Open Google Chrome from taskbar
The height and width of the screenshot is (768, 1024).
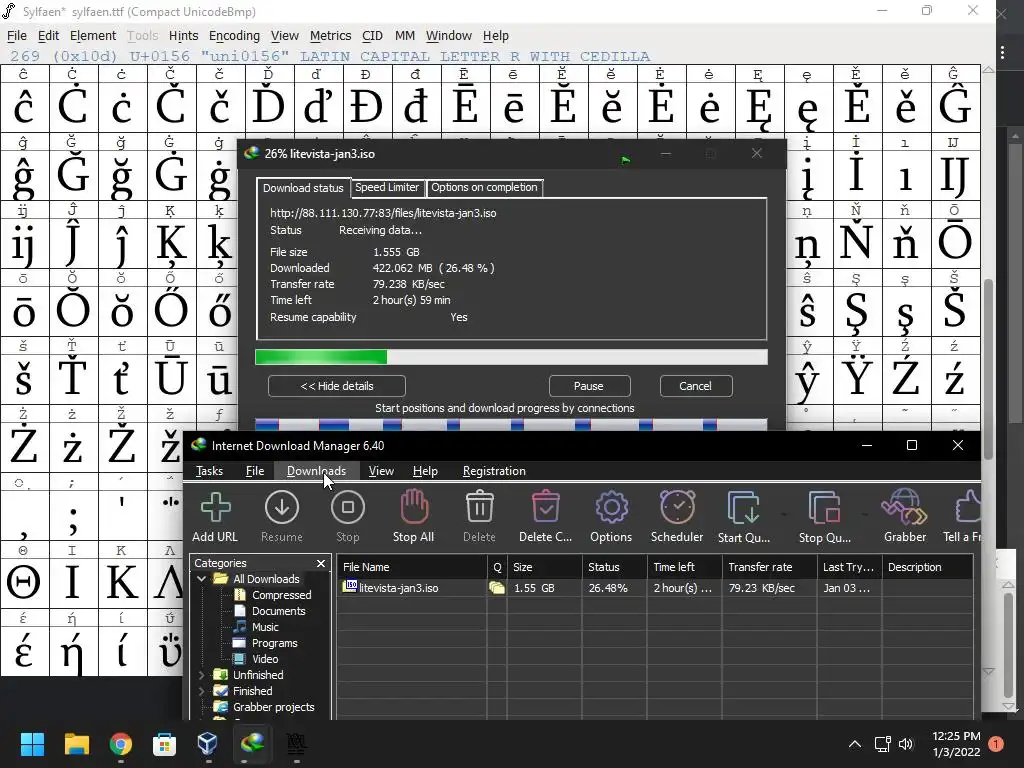tap(120, 744)
